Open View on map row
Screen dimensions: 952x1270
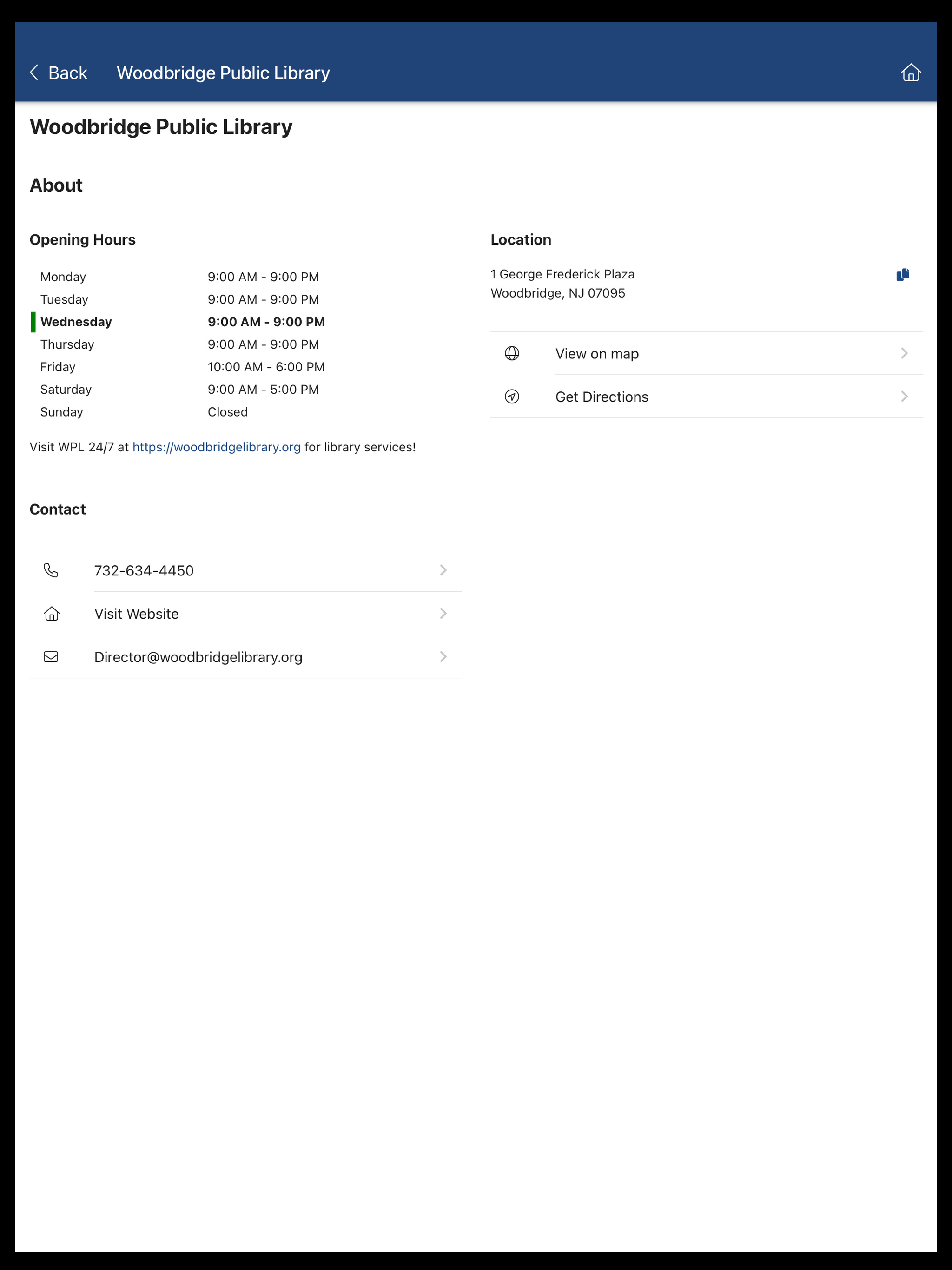coord(706,354)
